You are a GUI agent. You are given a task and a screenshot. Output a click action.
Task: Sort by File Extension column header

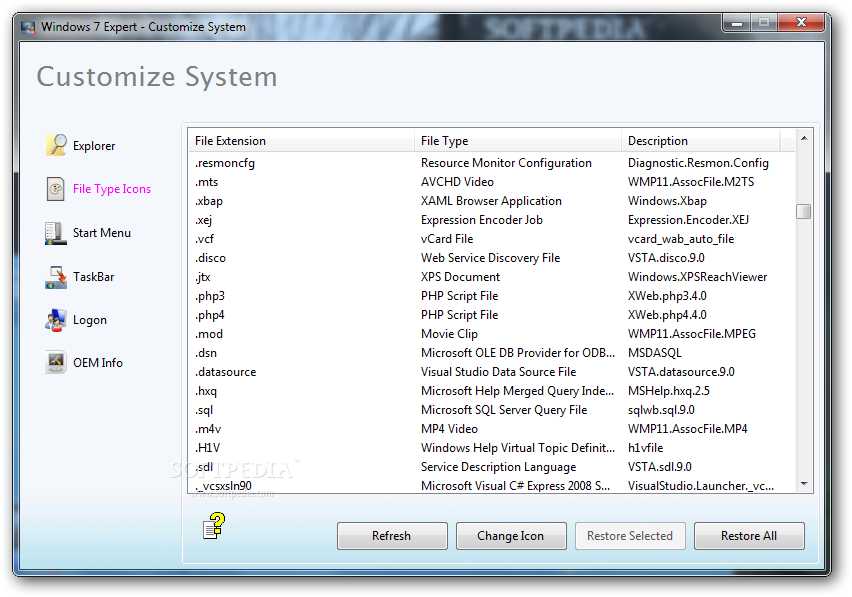[302, 141]
